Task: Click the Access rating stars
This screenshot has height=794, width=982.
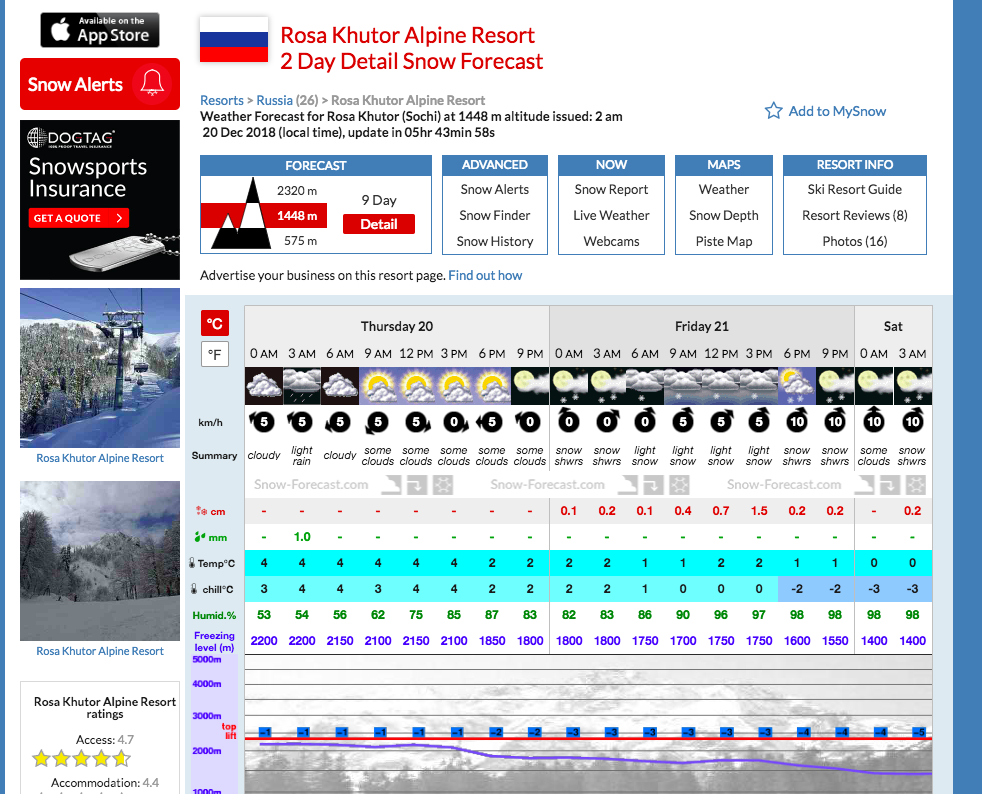Action: click(81, 759)
